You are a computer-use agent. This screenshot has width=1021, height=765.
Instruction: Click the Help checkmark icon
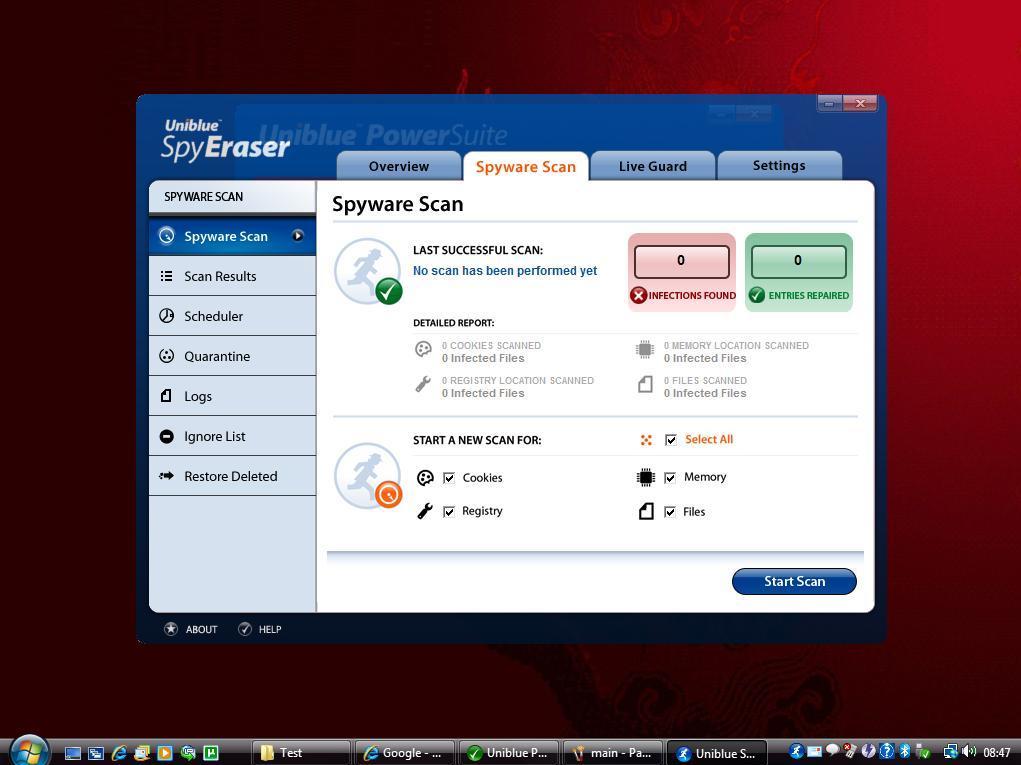(x=245, y=629)
